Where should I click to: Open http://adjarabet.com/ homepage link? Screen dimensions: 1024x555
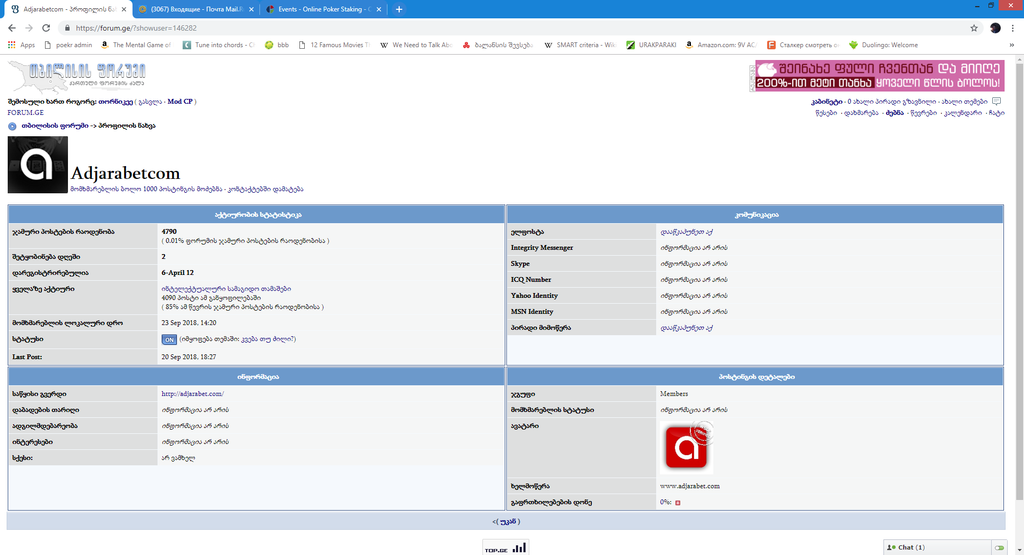(x=193, y=394)
